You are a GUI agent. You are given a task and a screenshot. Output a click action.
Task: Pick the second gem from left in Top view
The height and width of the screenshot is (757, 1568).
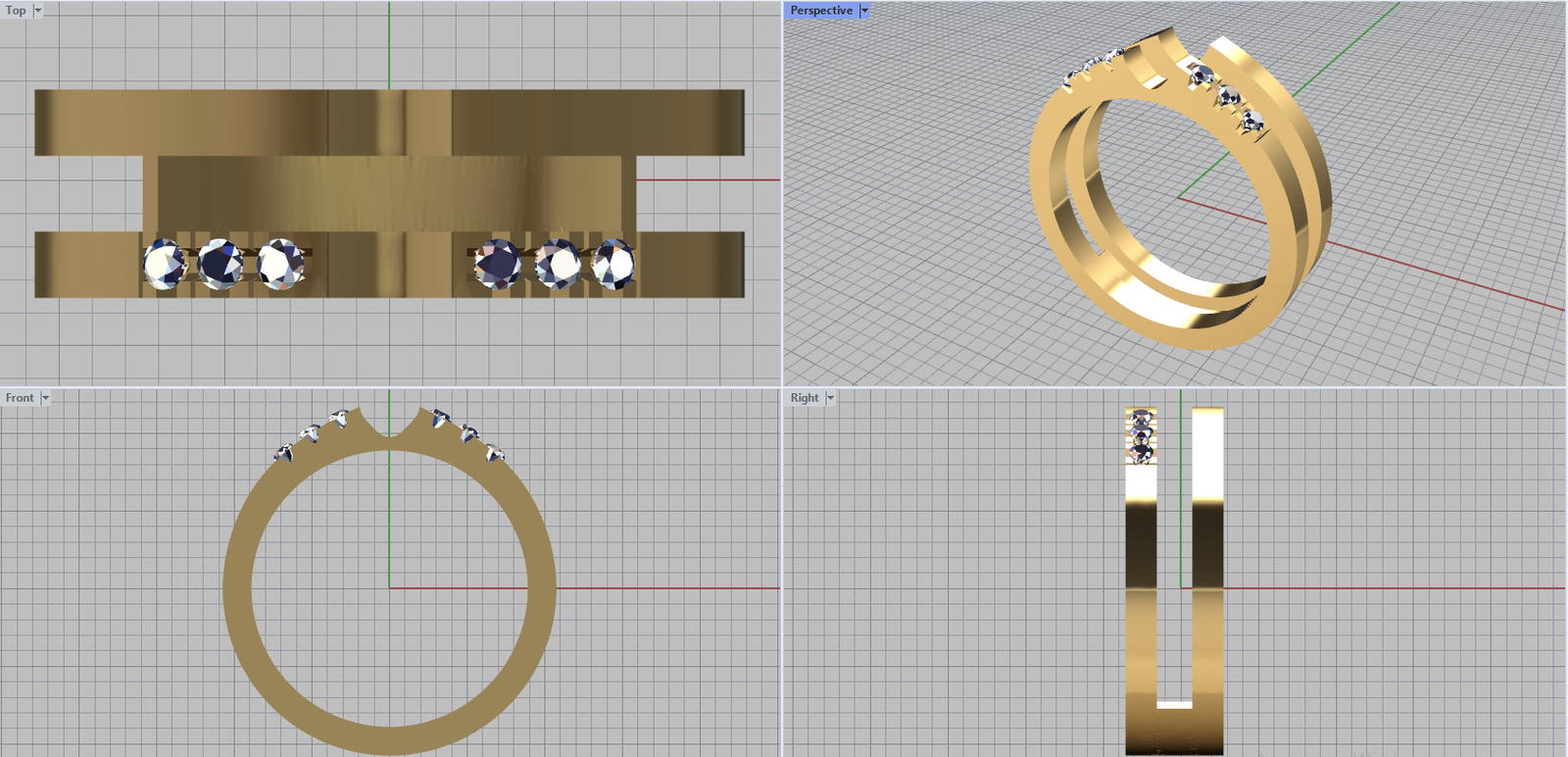221,264
